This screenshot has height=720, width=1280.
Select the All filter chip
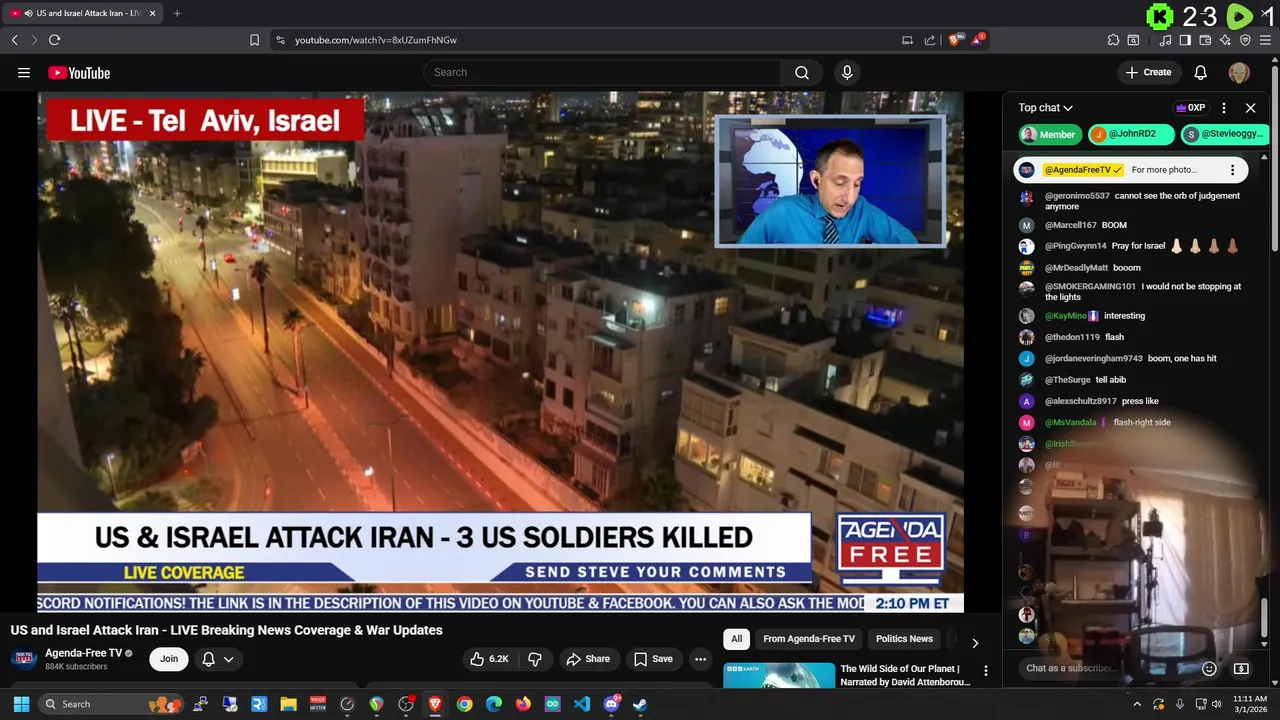point(737,639)
